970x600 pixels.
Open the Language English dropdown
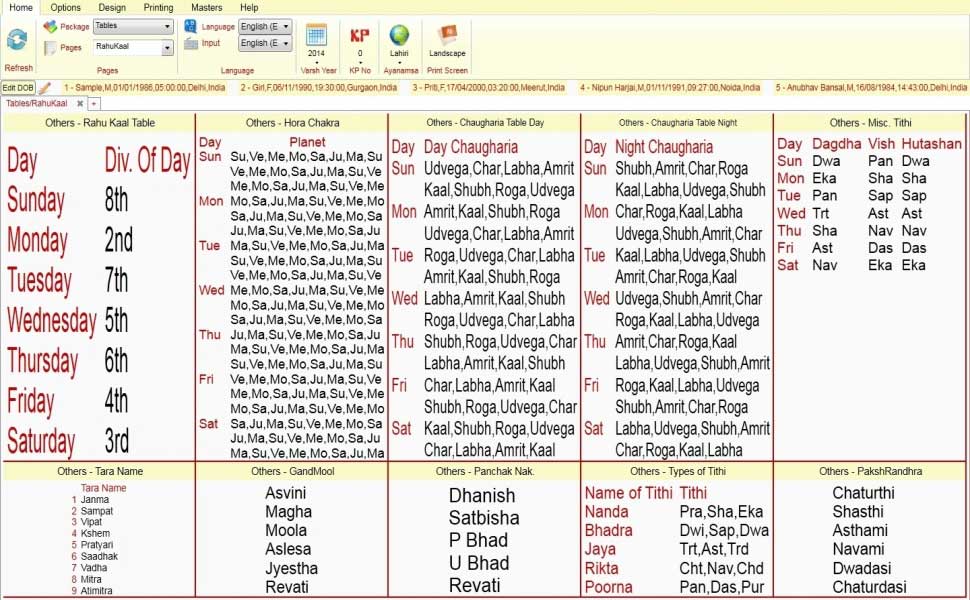tap(265, 27)
